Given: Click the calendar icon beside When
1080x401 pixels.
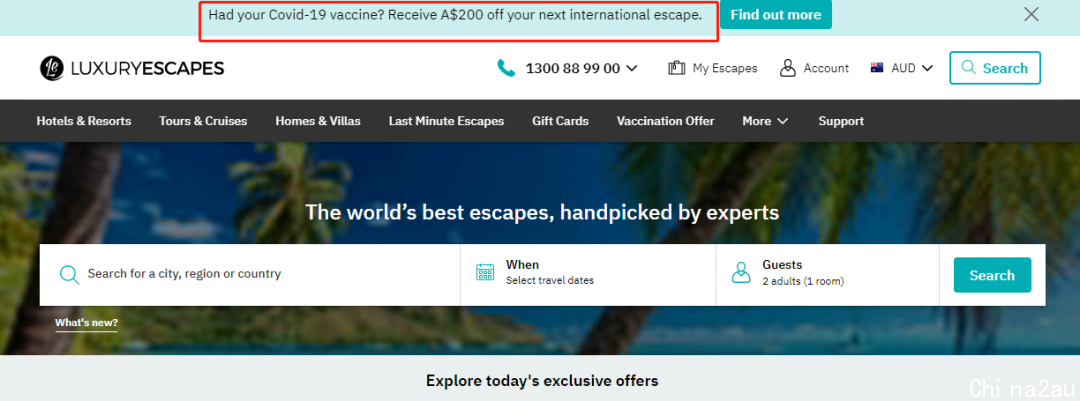Looking at the screenshot, I should (x=486, y=272).
